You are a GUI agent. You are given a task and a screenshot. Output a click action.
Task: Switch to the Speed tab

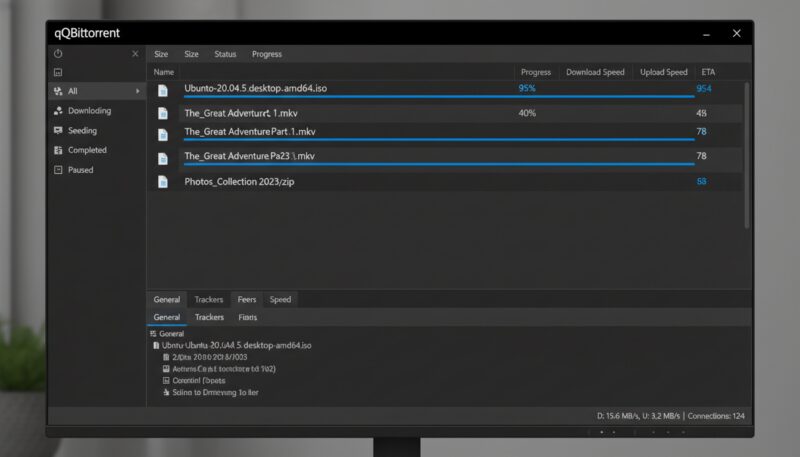pos(280,299)
